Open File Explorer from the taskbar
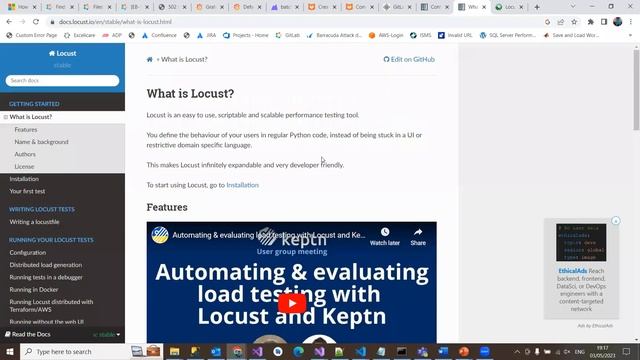 pos(175,351)
